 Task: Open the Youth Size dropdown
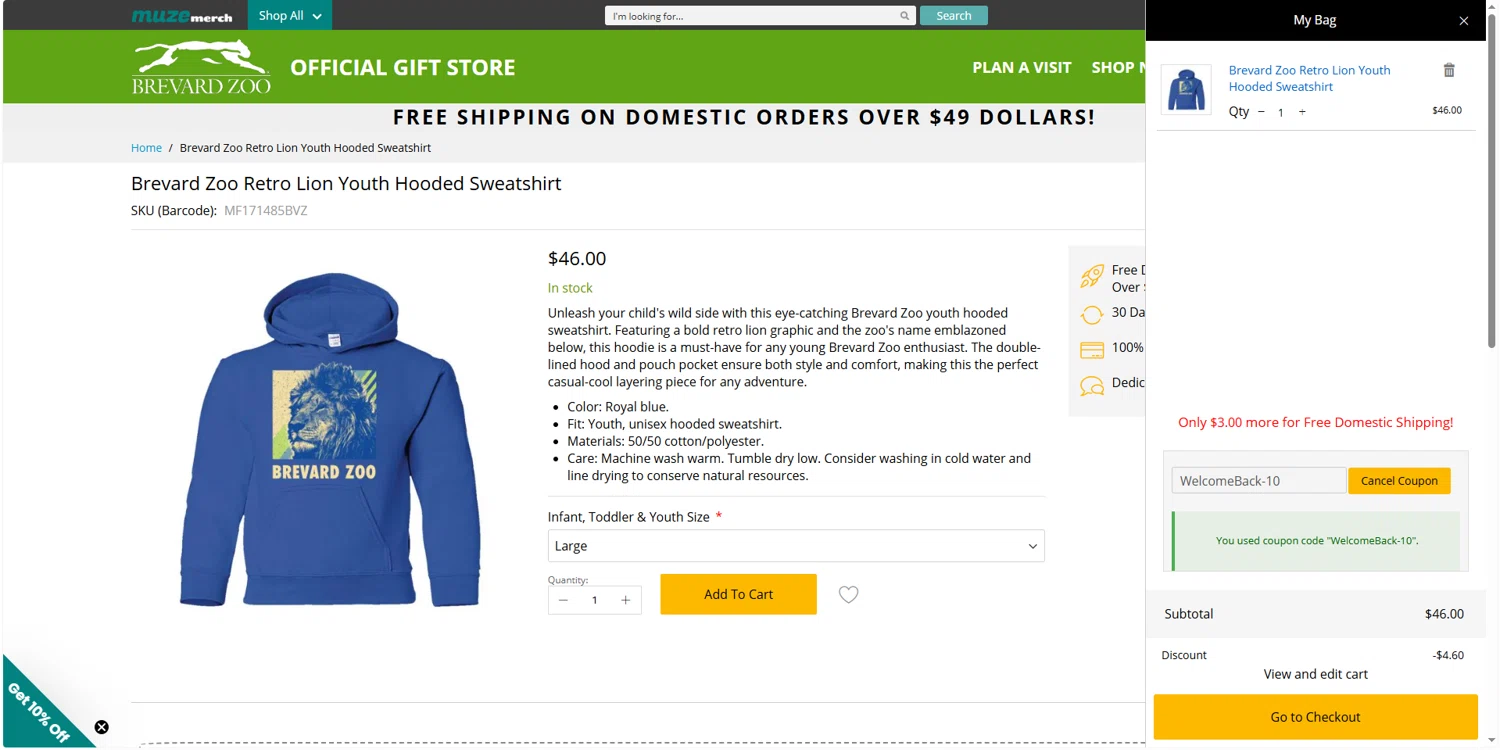[x=796, y=546]
